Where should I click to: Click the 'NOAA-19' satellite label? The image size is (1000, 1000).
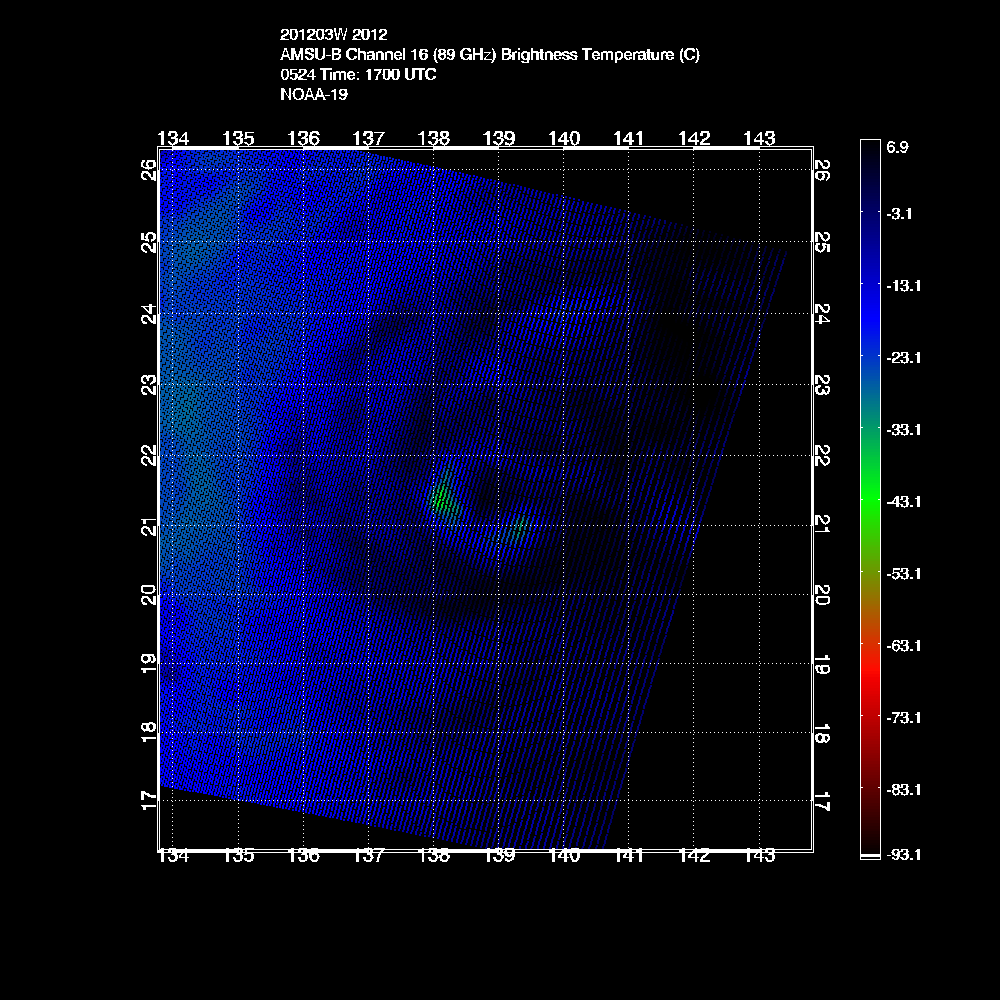(314, 94)
